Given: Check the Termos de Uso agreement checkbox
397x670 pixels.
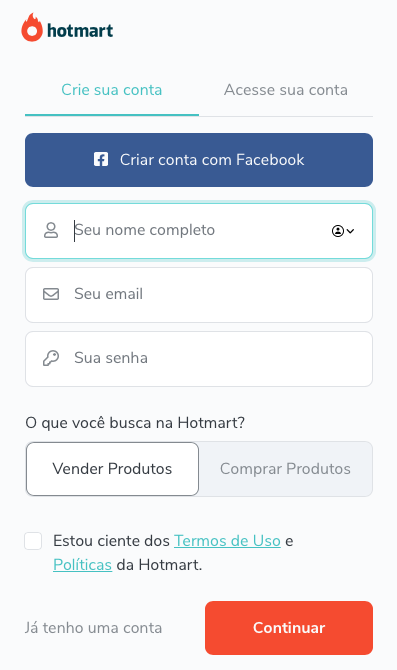Looking at the screenshot, I should [33, 541].
